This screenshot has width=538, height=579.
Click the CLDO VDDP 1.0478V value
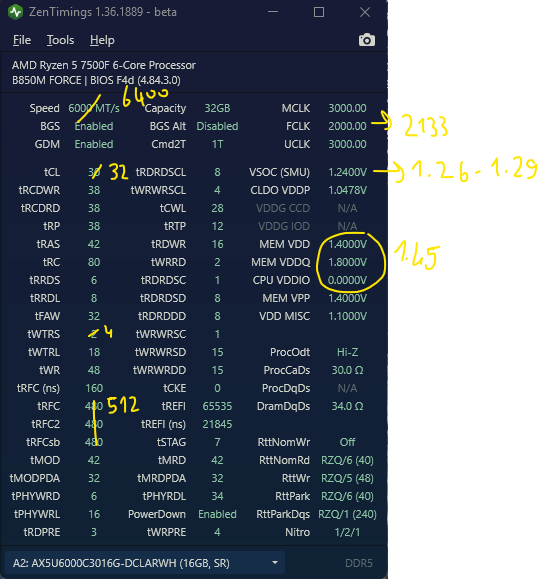click(347, 190)
